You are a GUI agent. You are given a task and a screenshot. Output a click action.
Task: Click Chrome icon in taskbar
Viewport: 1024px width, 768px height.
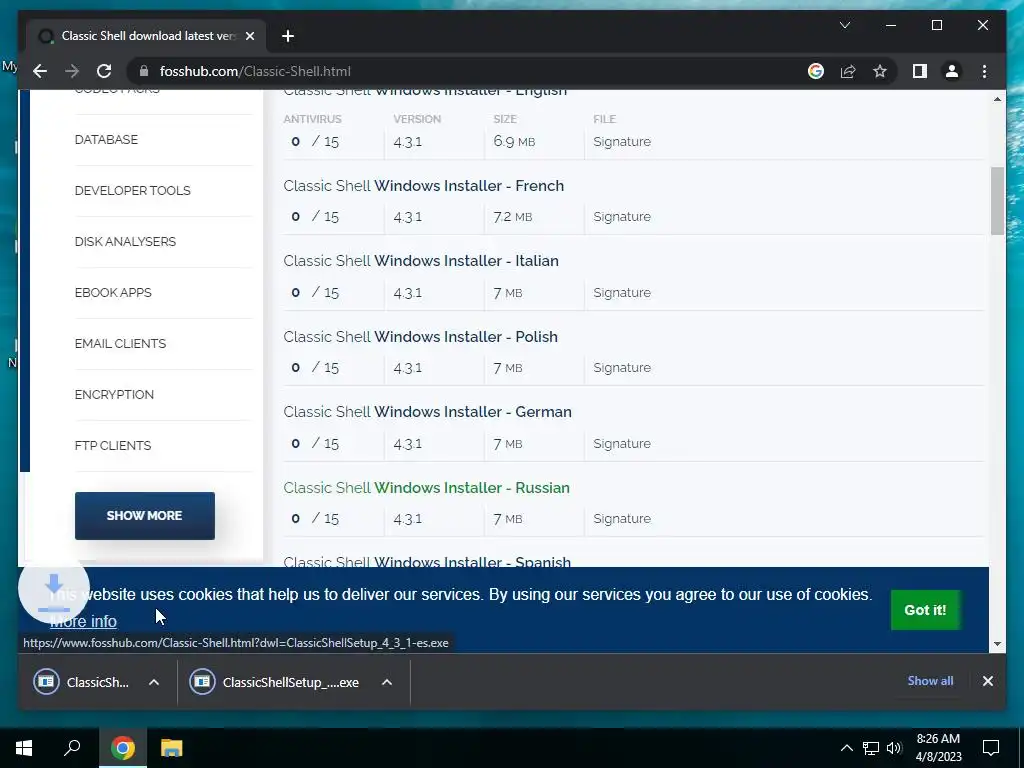(x=123, y=748)
